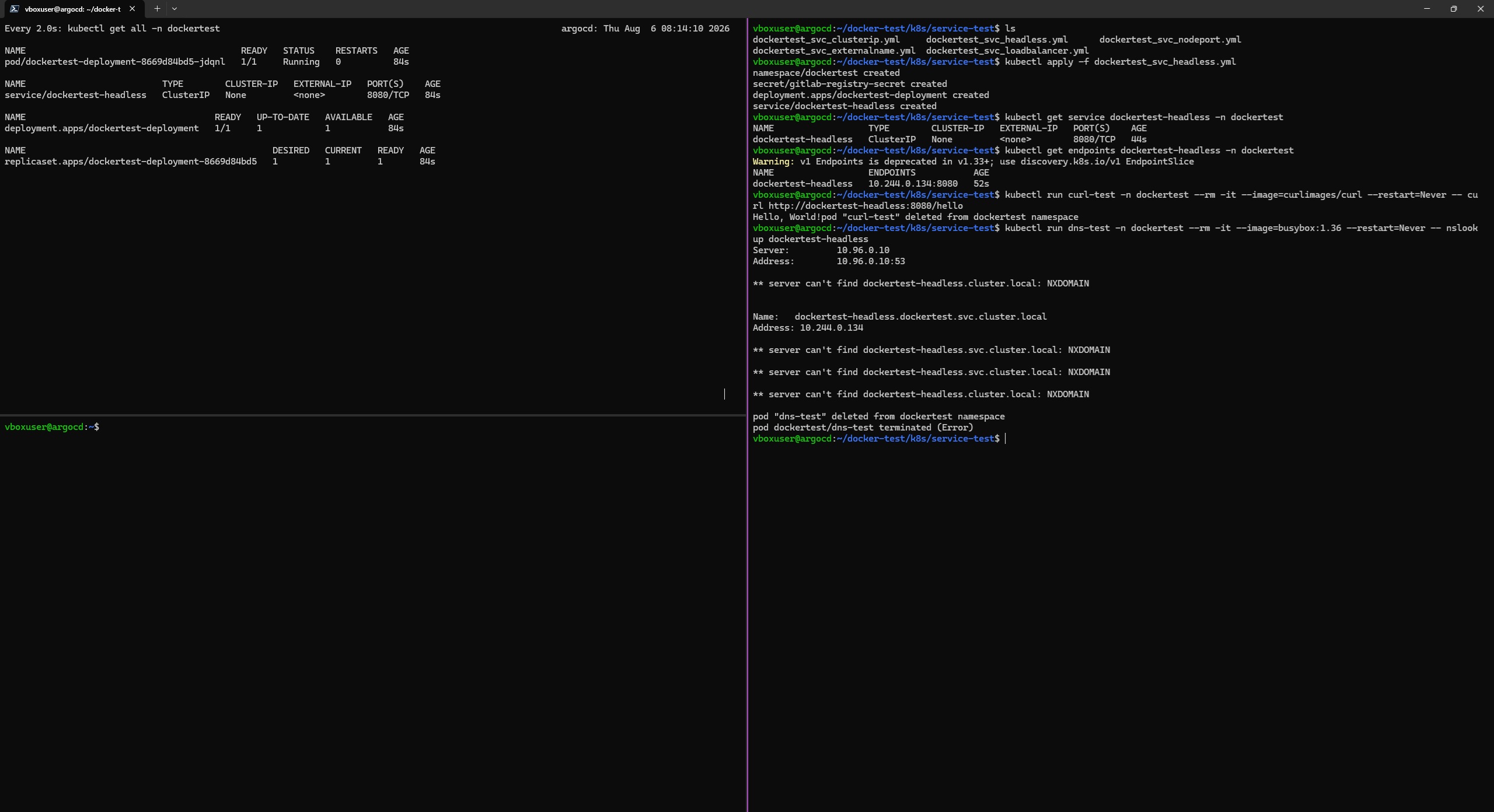The image size is (1494, 812).
Task: Close the vboxuser@argocd tab
Action: point(132,9)
